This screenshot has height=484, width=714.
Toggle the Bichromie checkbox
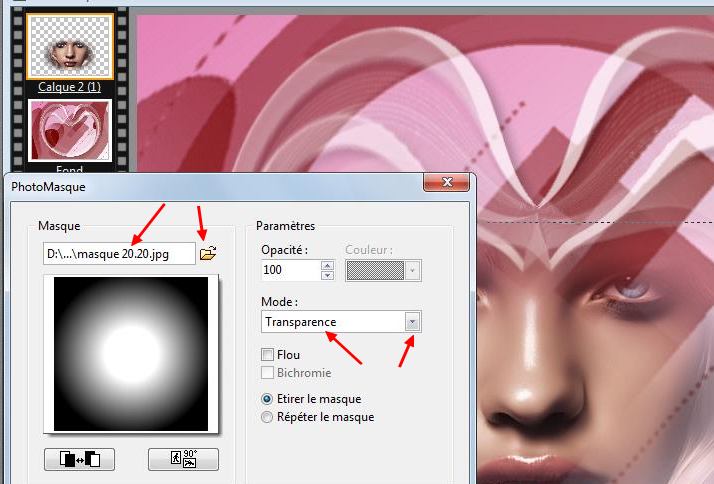(x=267, y=372)
